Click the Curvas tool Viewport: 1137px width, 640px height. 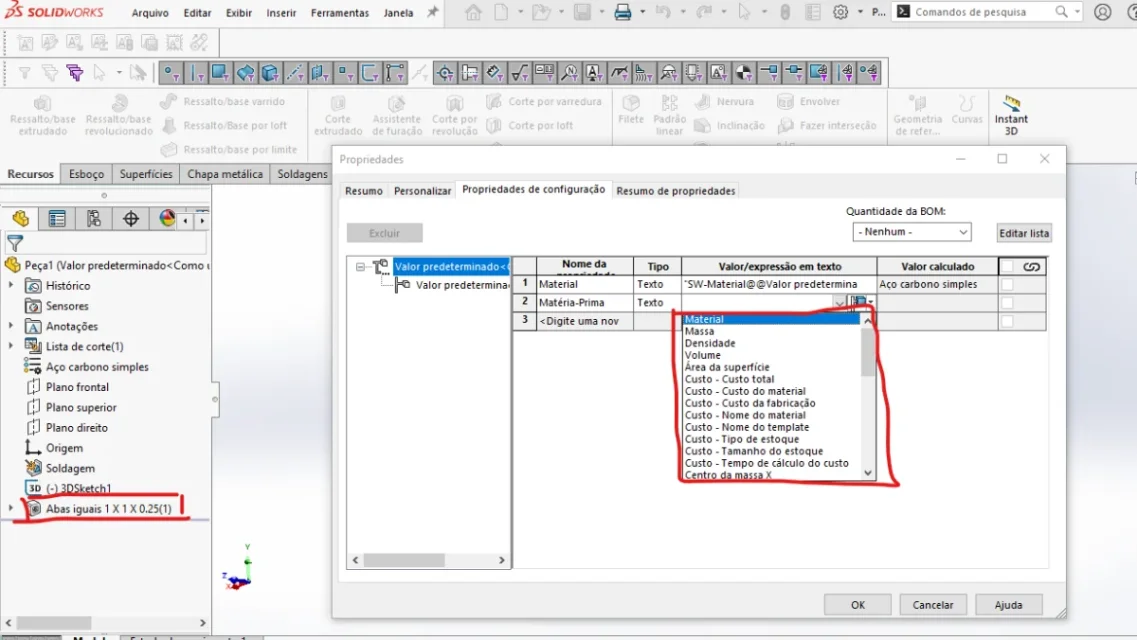click(967, 110)
